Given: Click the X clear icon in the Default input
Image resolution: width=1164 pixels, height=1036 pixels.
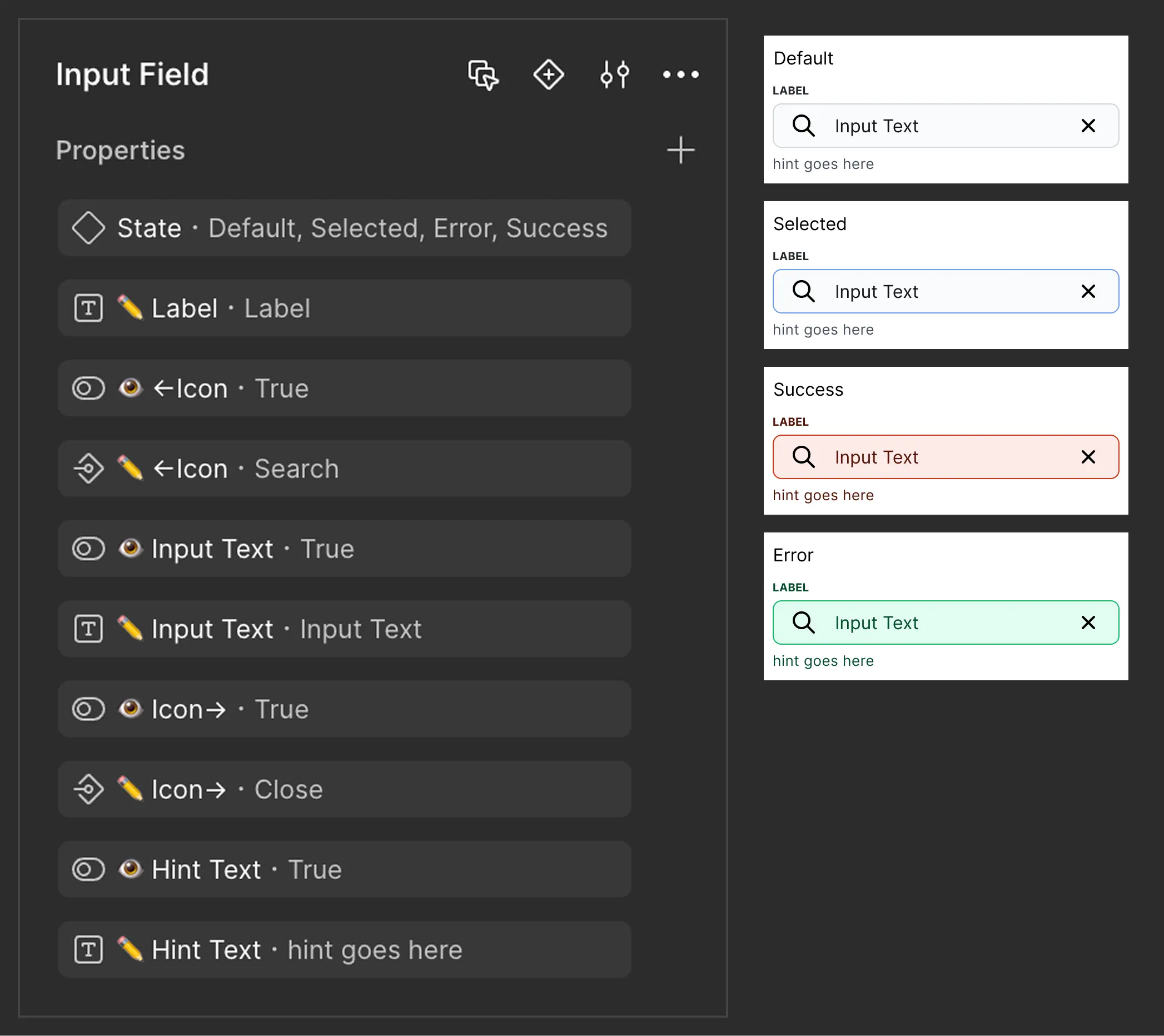Looking at the screenshot, I should (1088, 126).
